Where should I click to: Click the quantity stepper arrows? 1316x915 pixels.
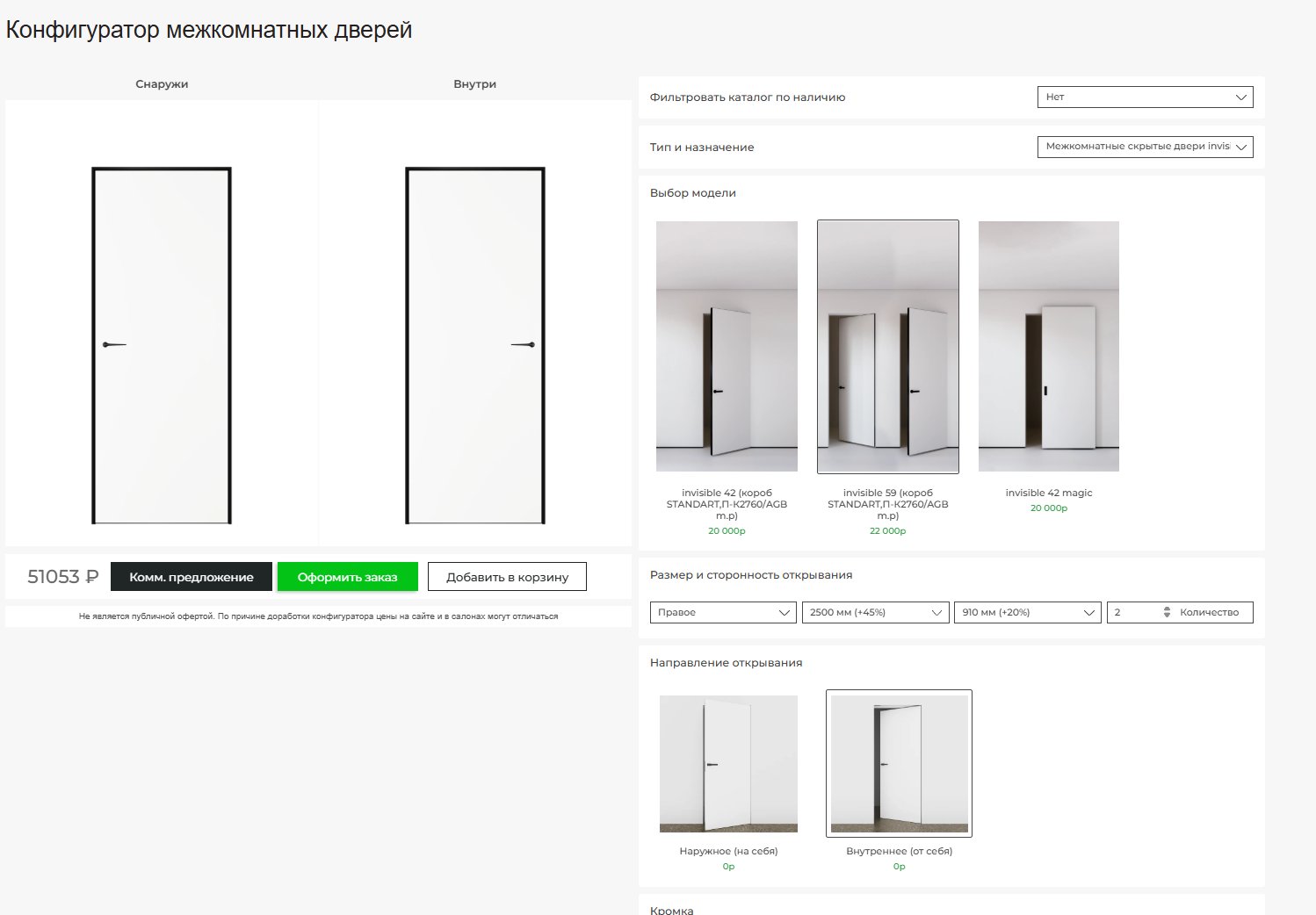[1167, 612]
